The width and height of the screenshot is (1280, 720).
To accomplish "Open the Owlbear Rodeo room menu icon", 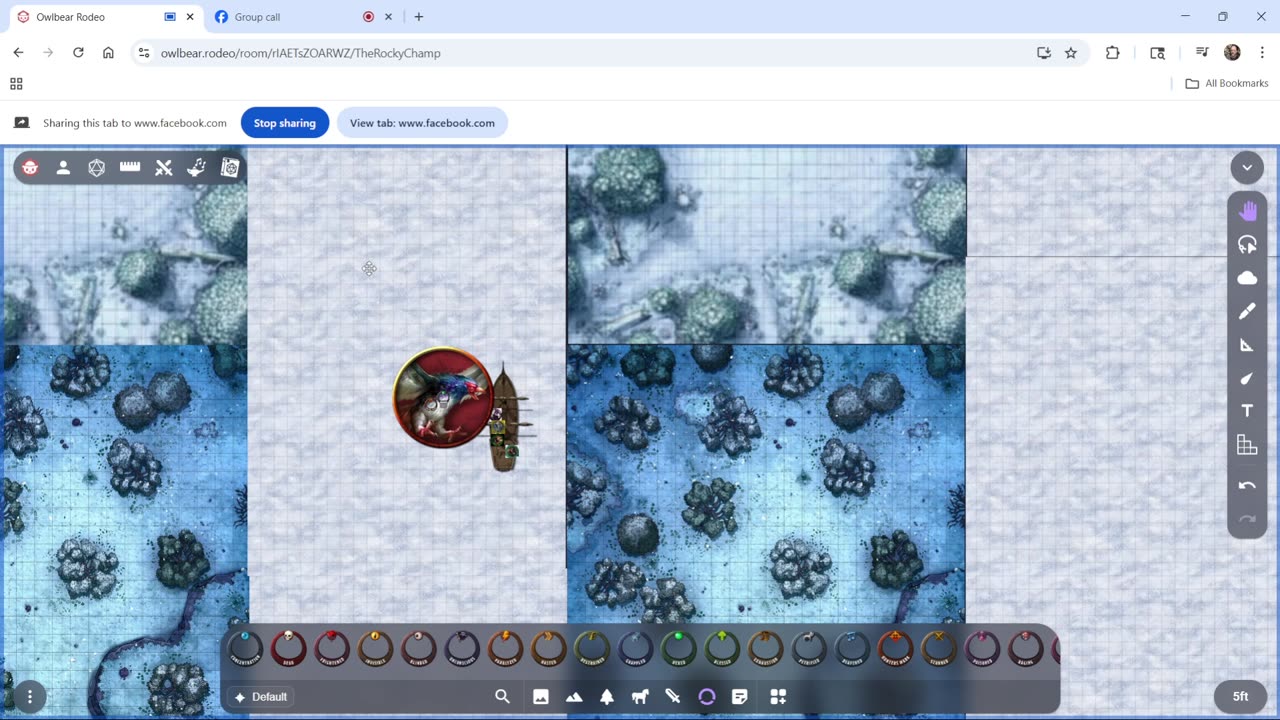I will (30, 168).
